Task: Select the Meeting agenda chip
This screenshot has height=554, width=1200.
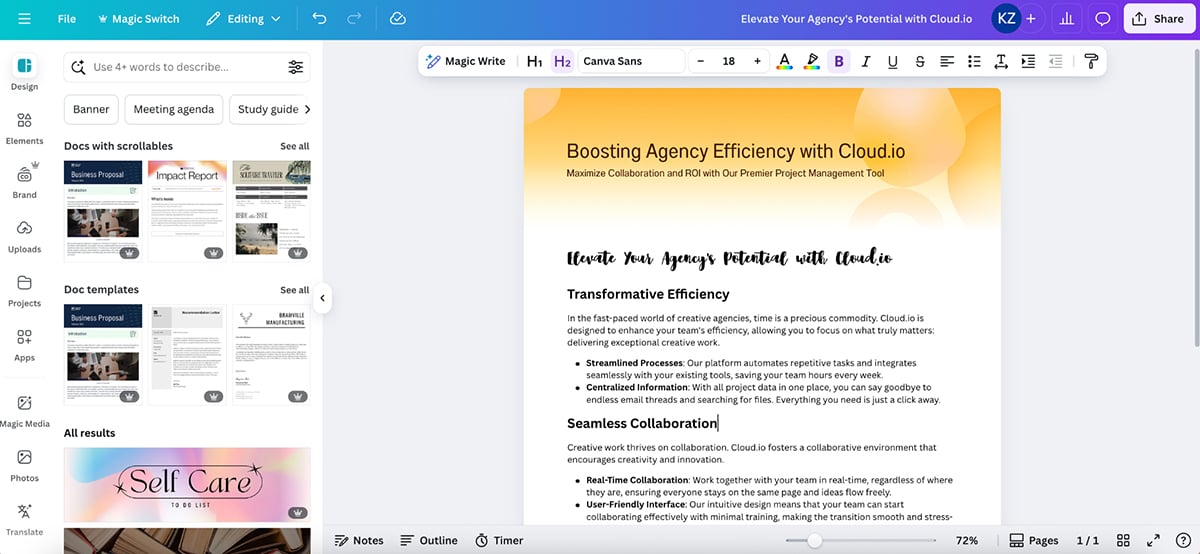Action: pos(174,109)
